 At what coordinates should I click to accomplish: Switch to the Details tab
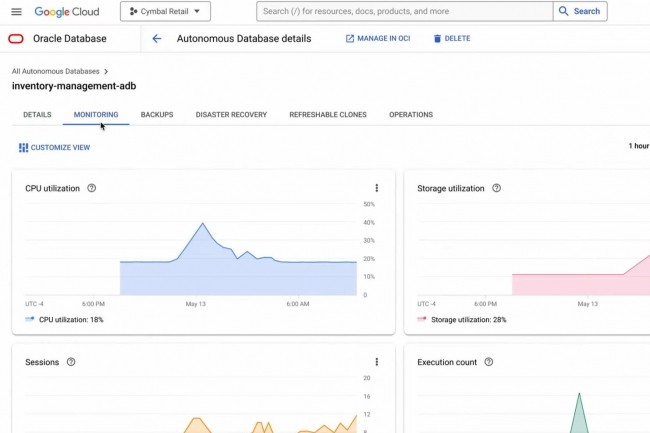pyautogui.click(x=37, y=115)
